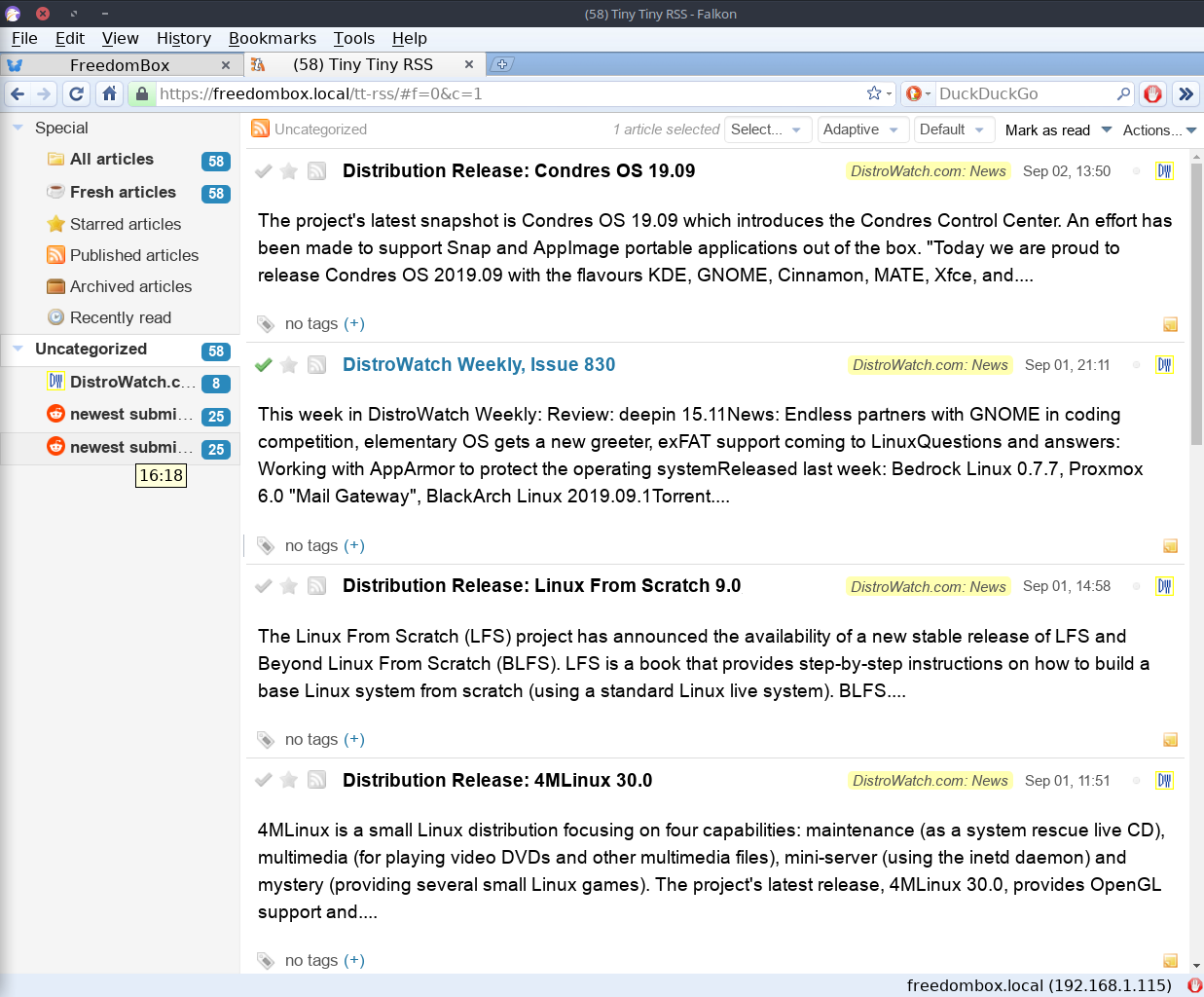Viewport: 1204px width, 997px height.
Task: Go forward with the browser forward arrow
Action: (44, 94)
